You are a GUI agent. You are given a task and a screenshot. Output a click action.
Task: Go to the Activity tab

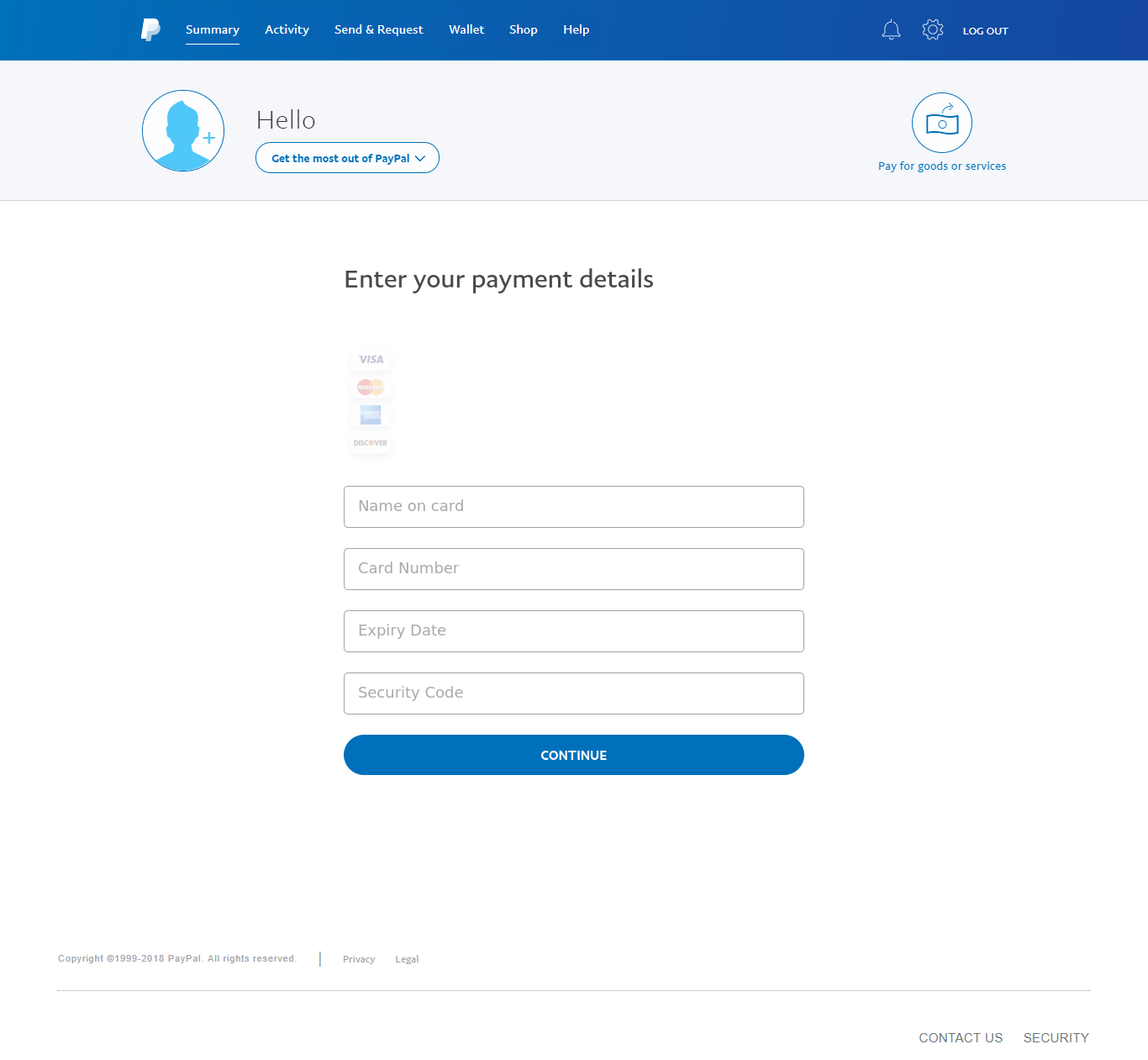[287, 29]
